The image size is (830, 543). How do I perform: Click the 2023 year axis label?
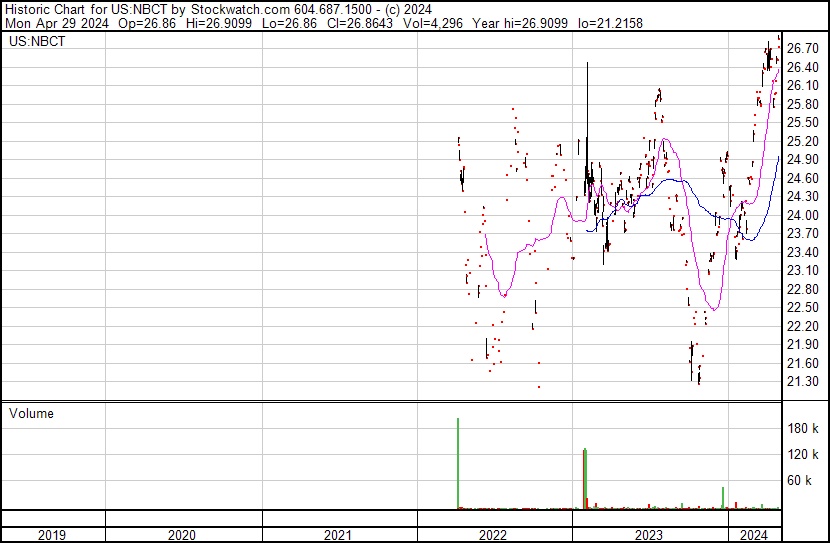point(648,535)
